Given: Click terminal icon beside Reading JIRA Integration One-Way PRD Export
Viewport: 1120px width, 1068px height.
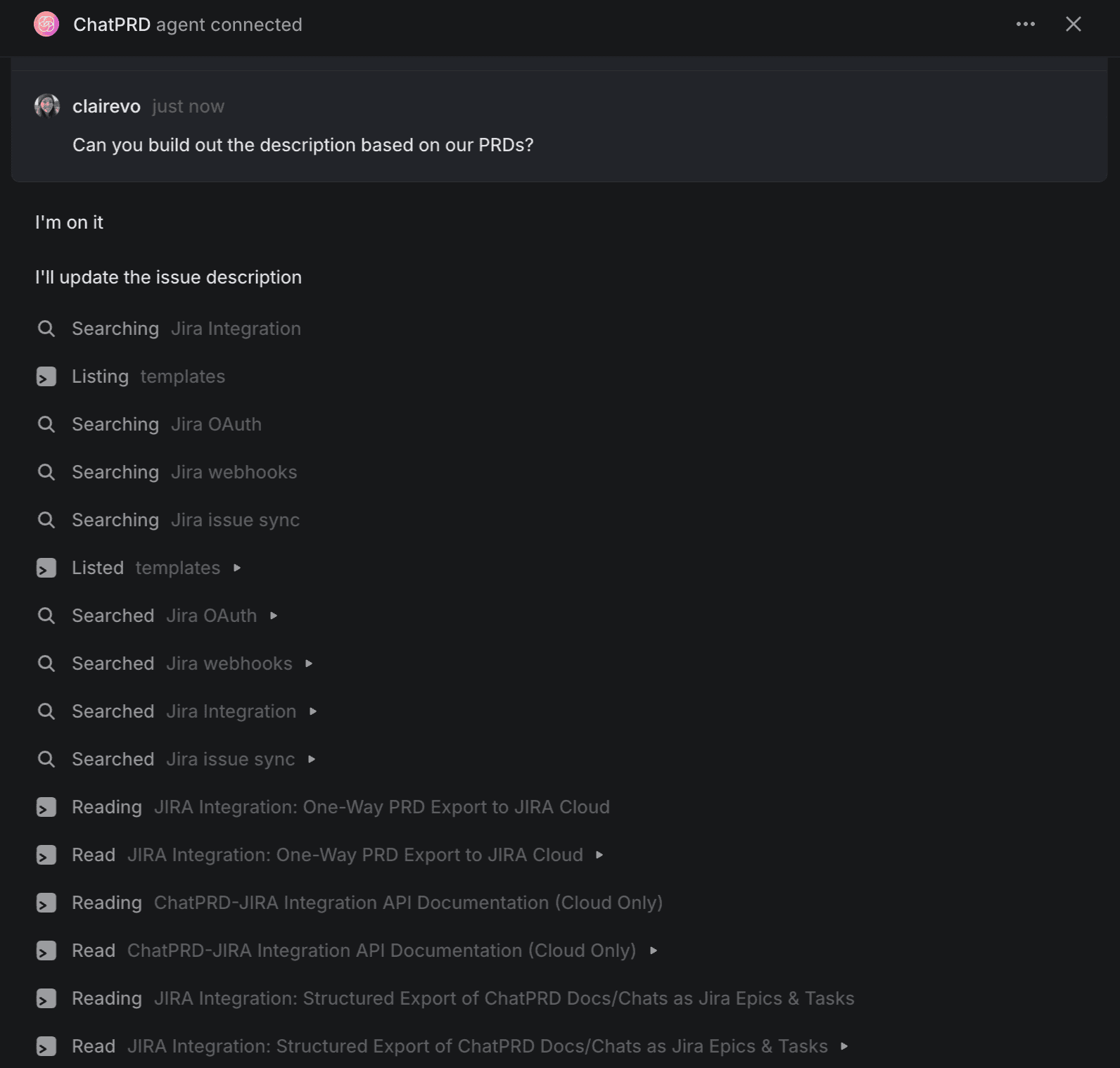Looking at the screenshot, I should [46, 807].
